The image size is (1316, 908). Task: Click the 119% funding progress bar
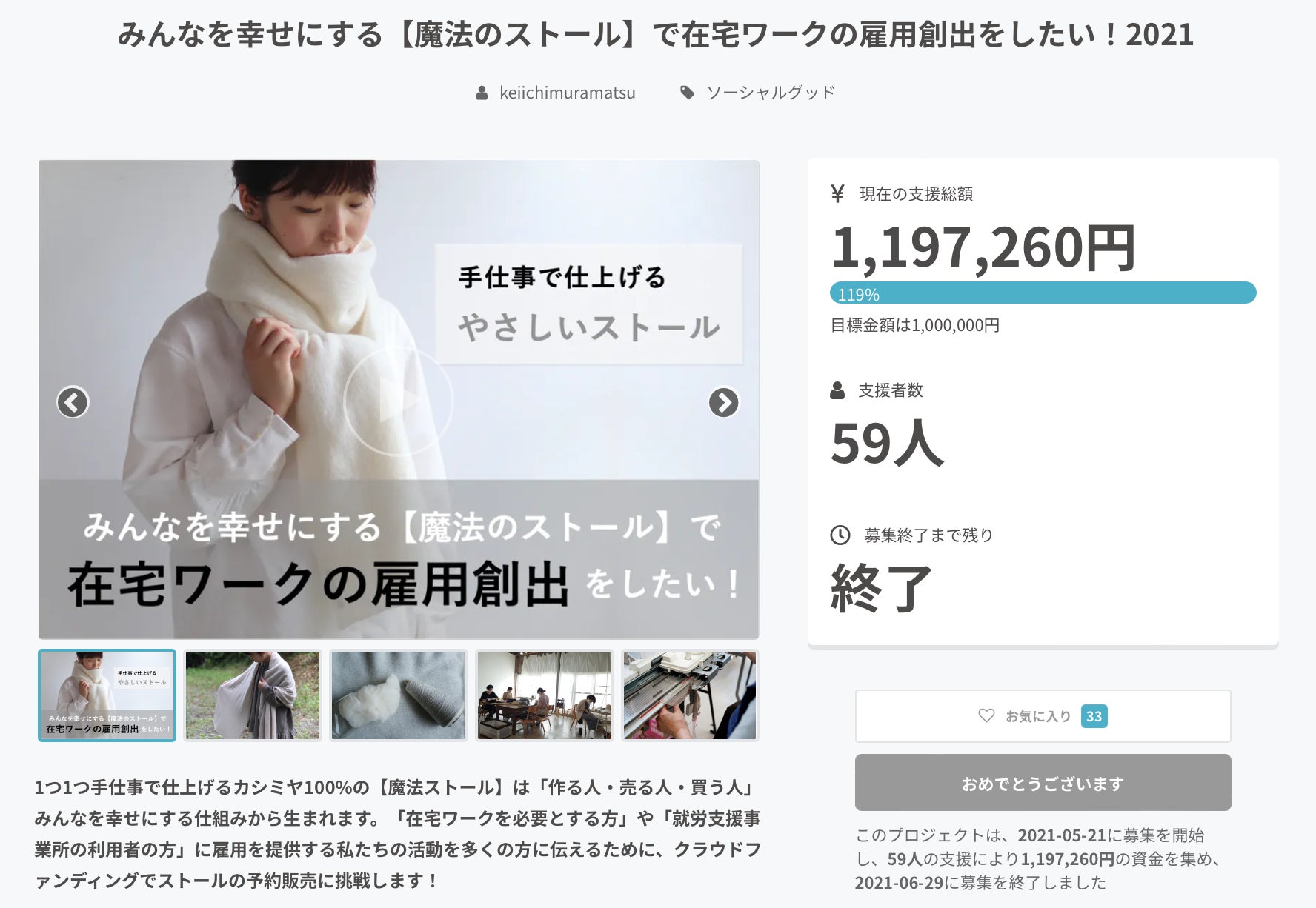(1043, 293)
